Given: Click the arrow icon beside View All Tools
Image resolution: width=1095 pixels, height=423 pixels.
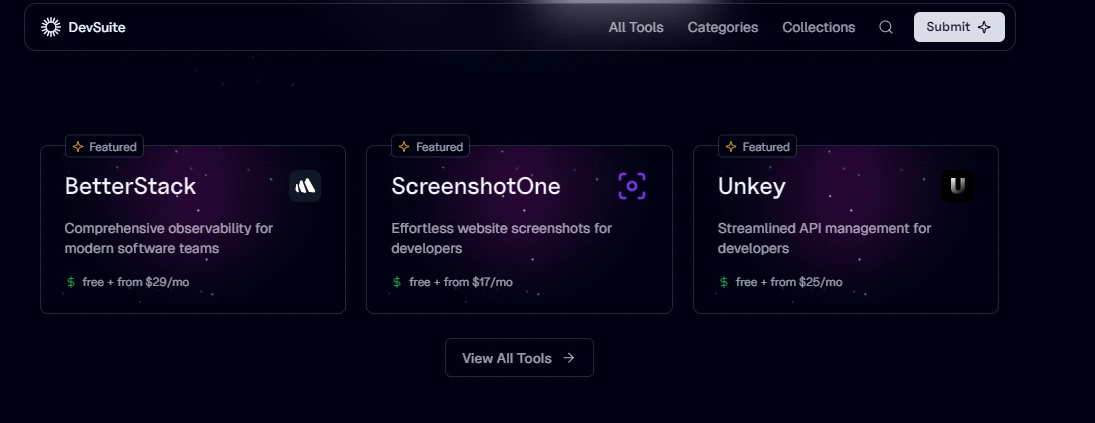Looking at the screenshot, I should pos(569,357).
